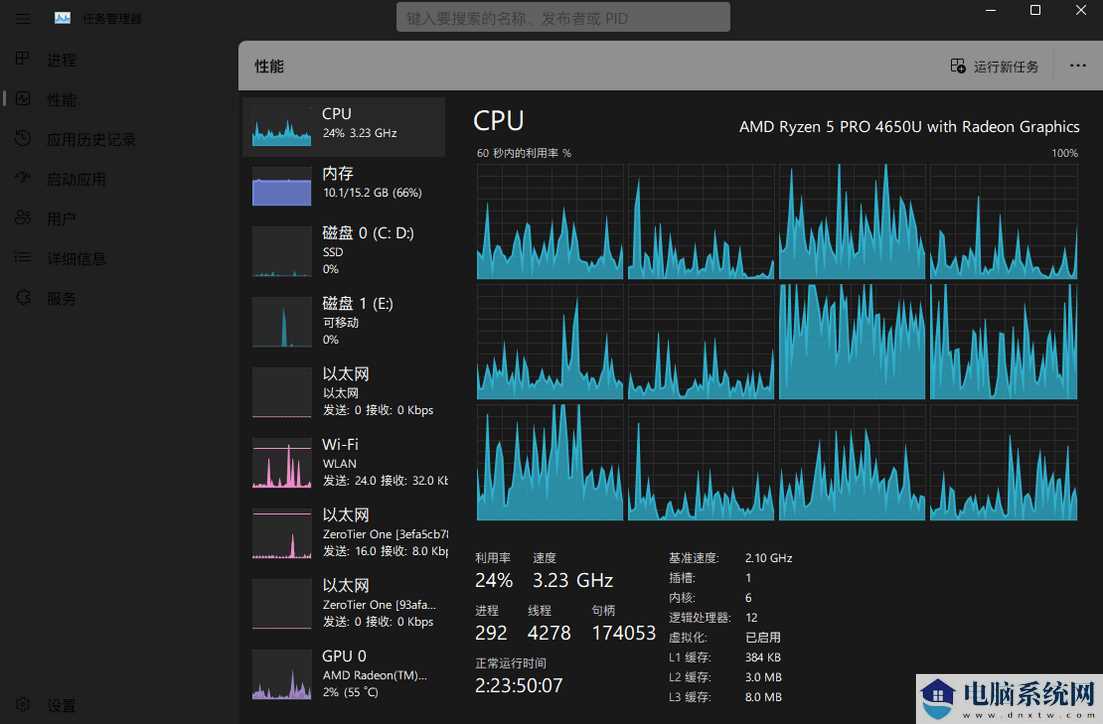Select the ZeroTier One Ethernet entry
1103x724 pixels.
click(x=343, y=533)
